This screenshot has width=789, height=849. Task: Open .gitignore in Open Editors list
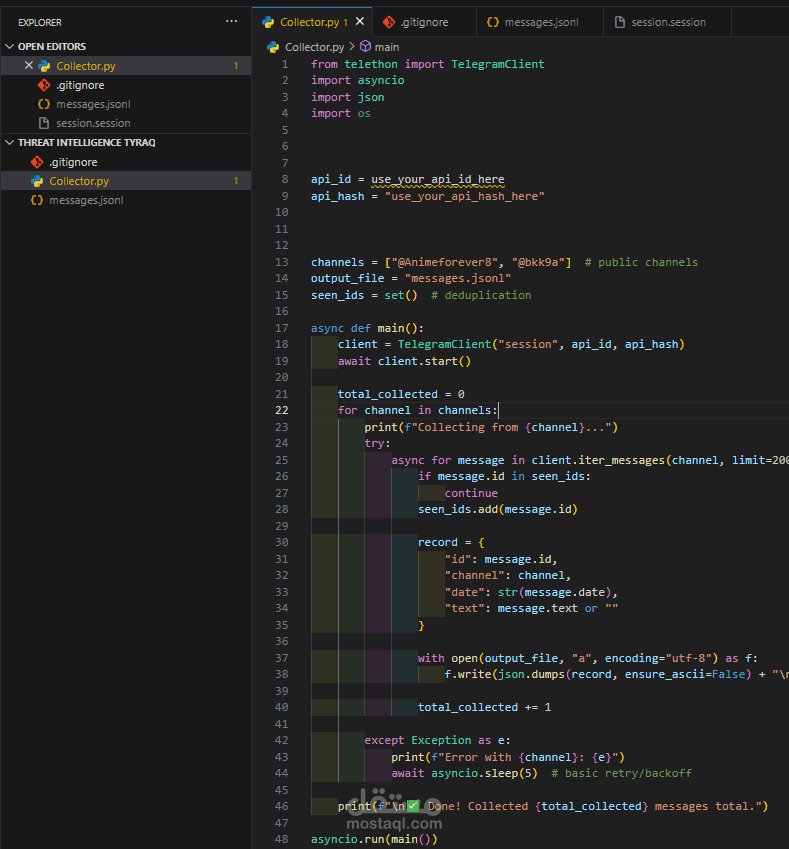click(126, 85)
